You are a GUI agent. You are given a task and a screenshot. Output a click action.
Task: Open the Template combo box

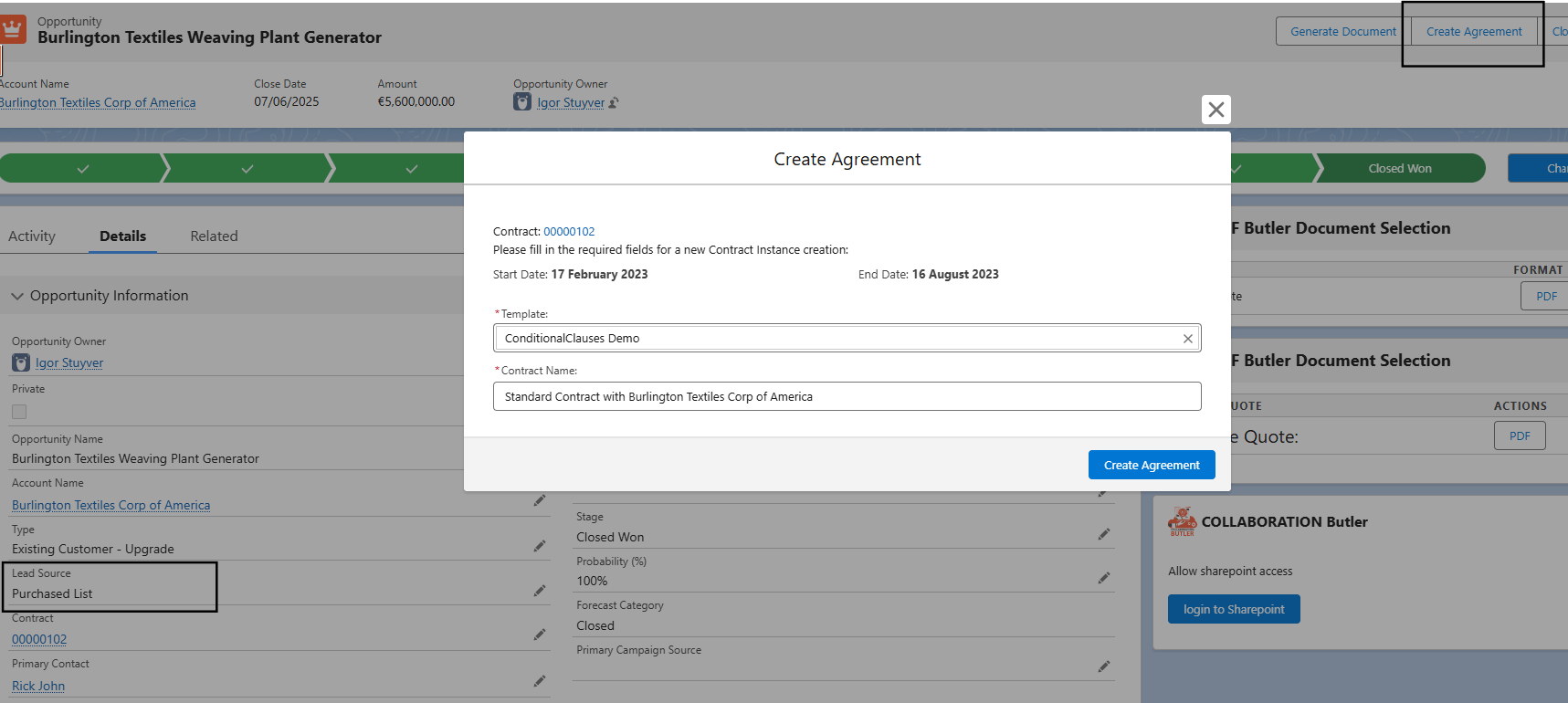847,339
